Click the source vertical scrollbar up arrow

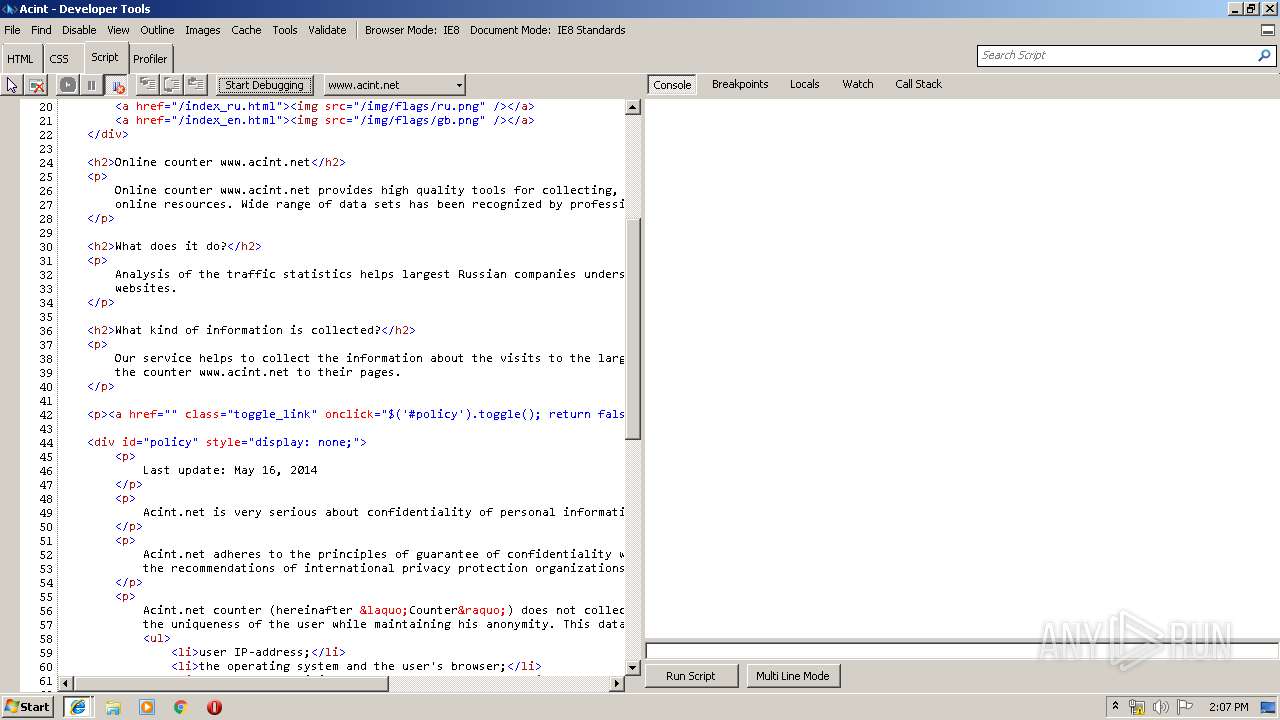pyautogui.click(x=632, y=107)
